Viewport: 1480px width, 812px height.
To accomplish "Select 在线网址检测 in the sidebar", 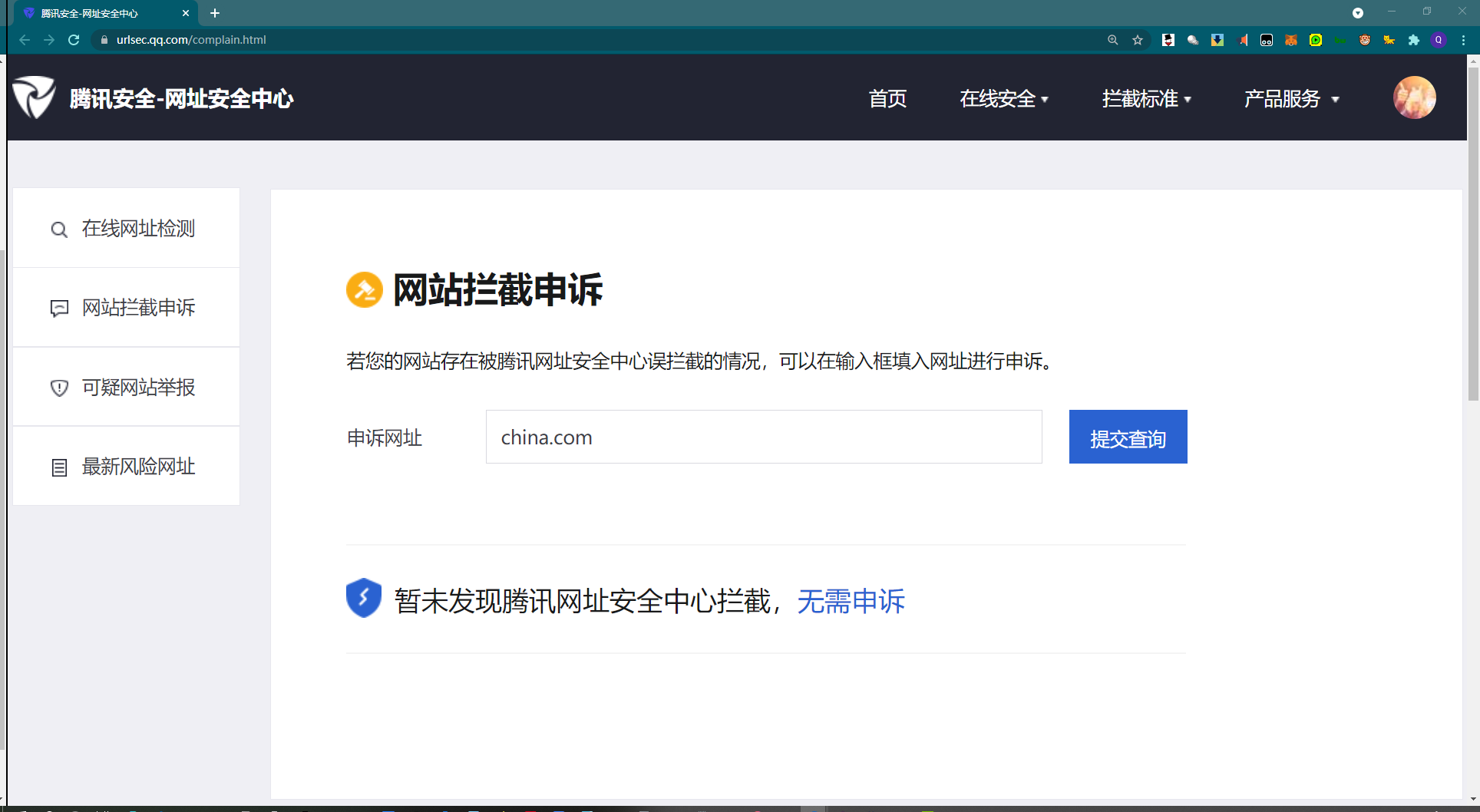I will point(127,229).
